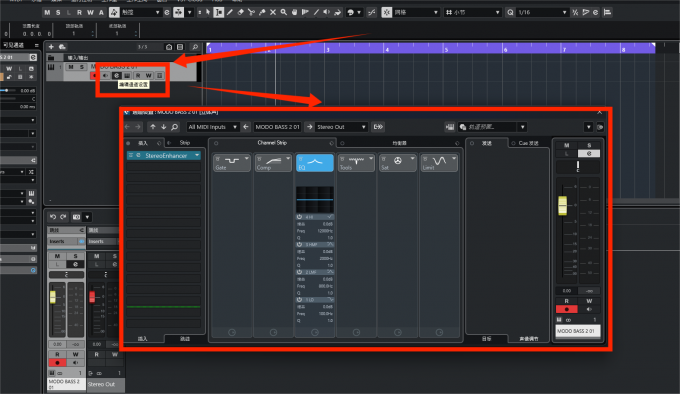This screenshot has width=680, height=394.
Task: Click the Quantize Q icon
Action: point(510,13)
